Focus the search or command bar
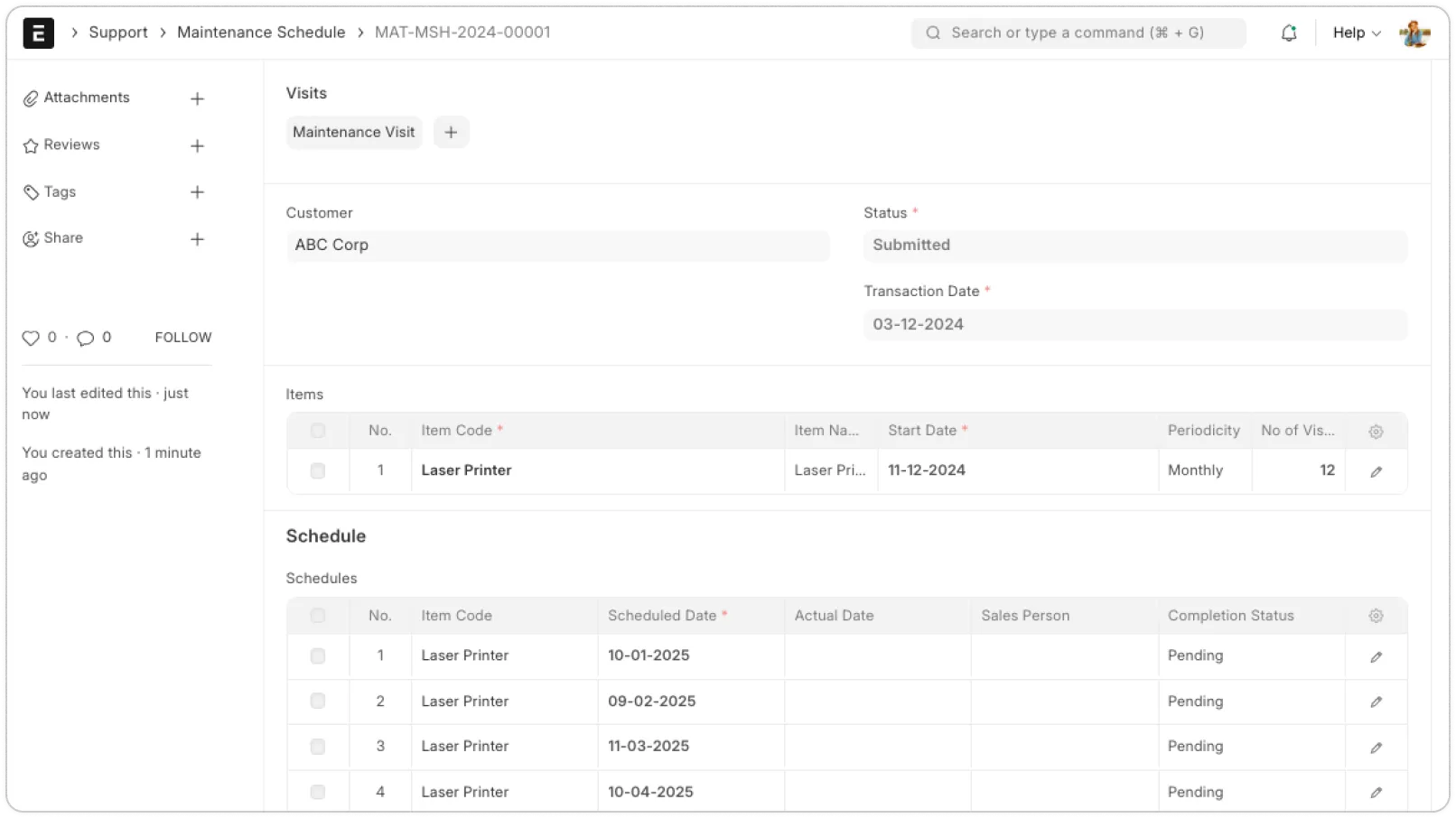1456x818 pixels. coord(1078,33)
